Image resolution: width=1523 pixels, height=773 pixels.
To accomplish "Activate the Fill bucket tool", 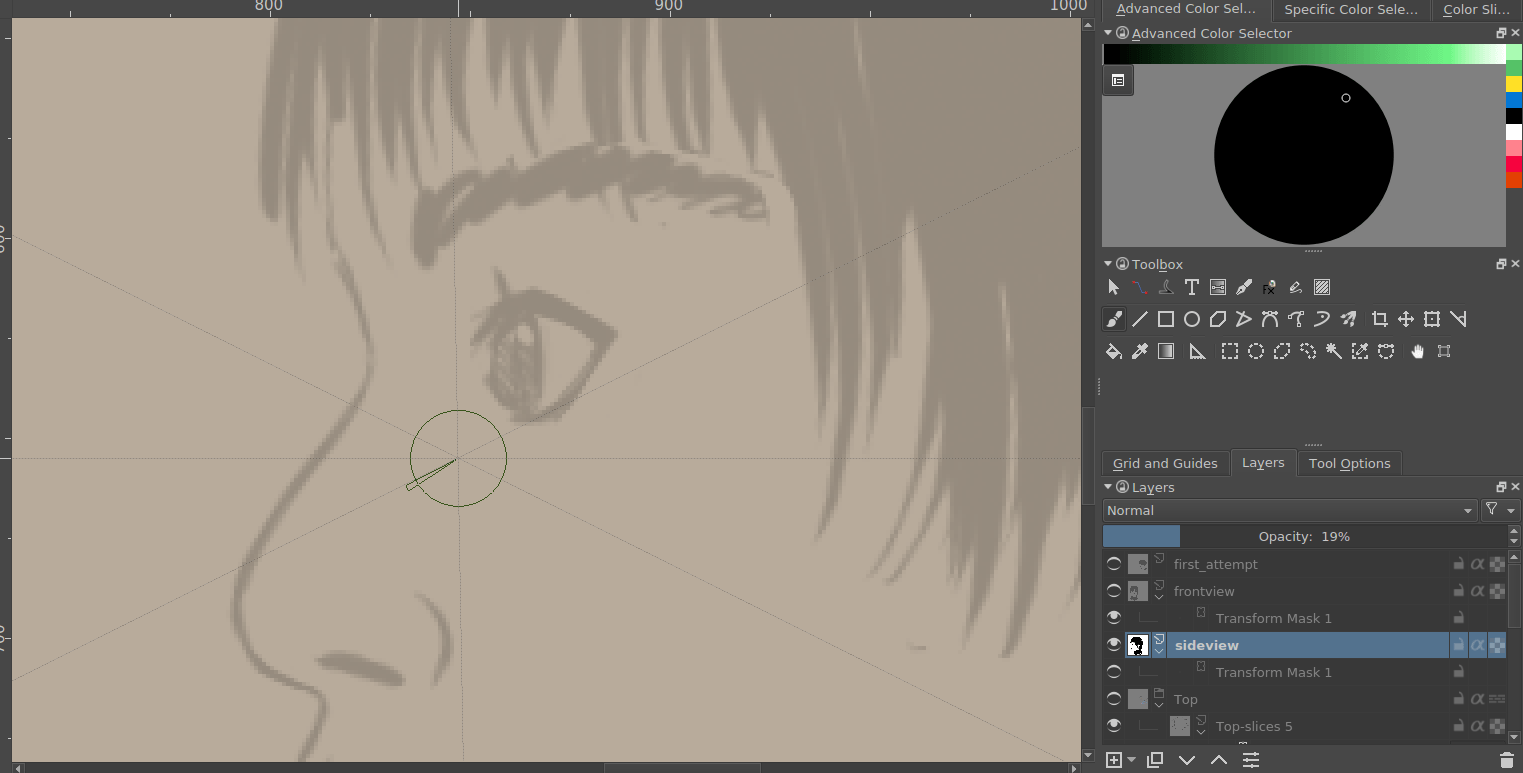I will (1113, 351).
